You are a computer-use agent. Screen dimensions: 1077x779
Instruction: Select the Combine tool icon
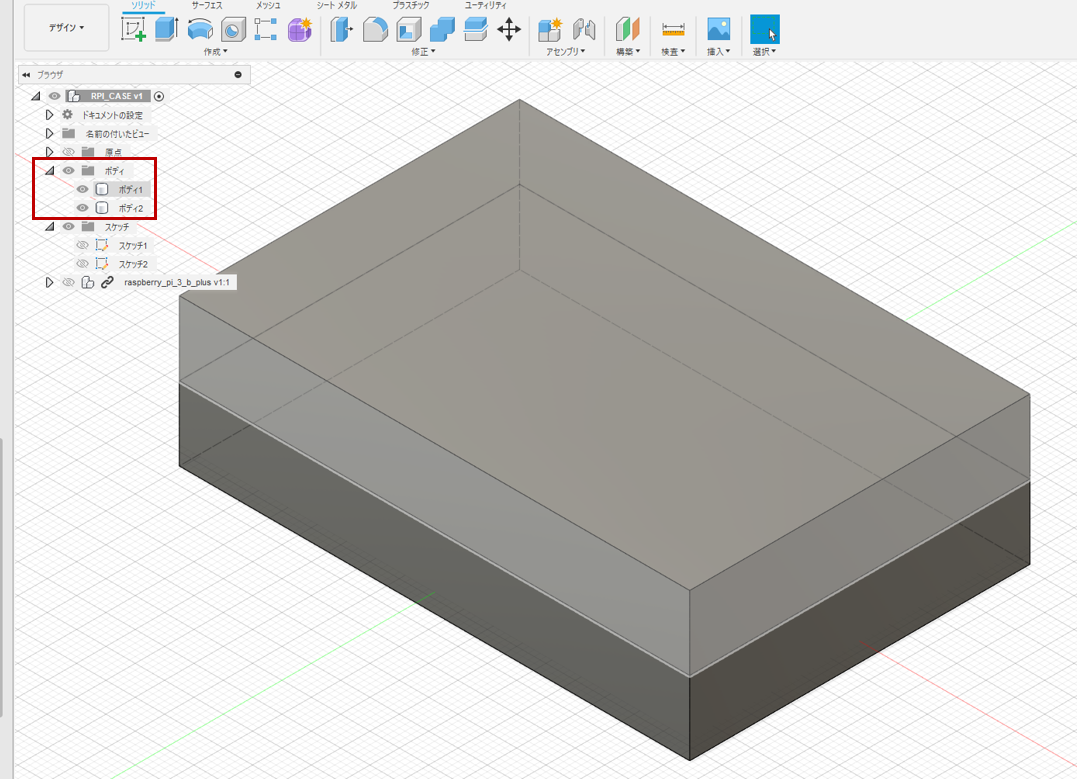pos(442,30)
